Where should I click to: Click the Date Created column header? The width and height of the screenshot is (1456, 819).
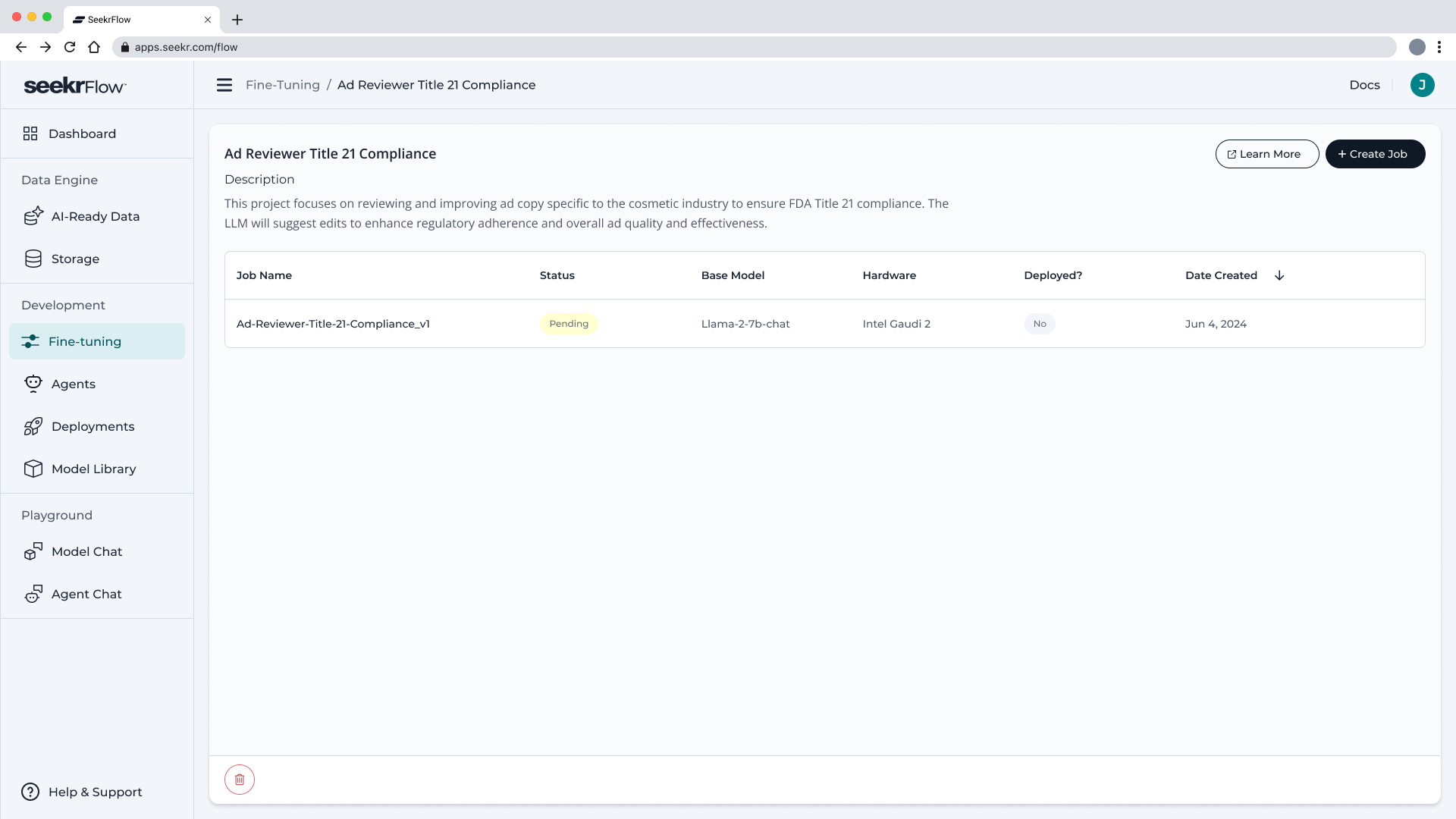(1221, 275)
